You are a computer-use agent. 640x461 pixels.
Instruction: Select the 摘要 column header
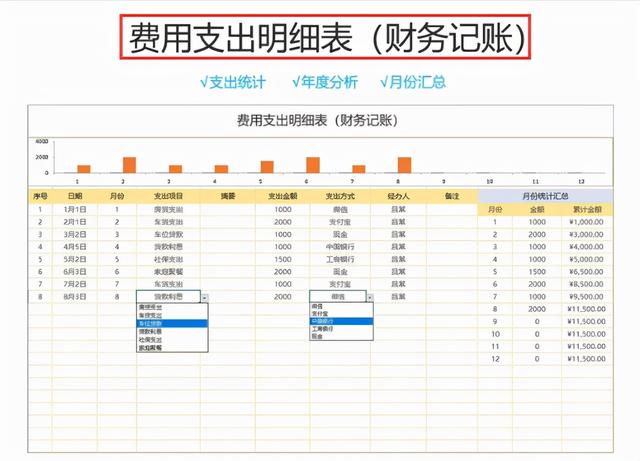point(228,196)
